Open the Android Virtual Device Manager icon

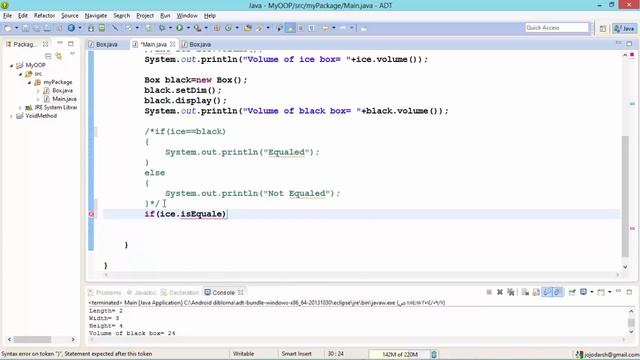point(102,28)
